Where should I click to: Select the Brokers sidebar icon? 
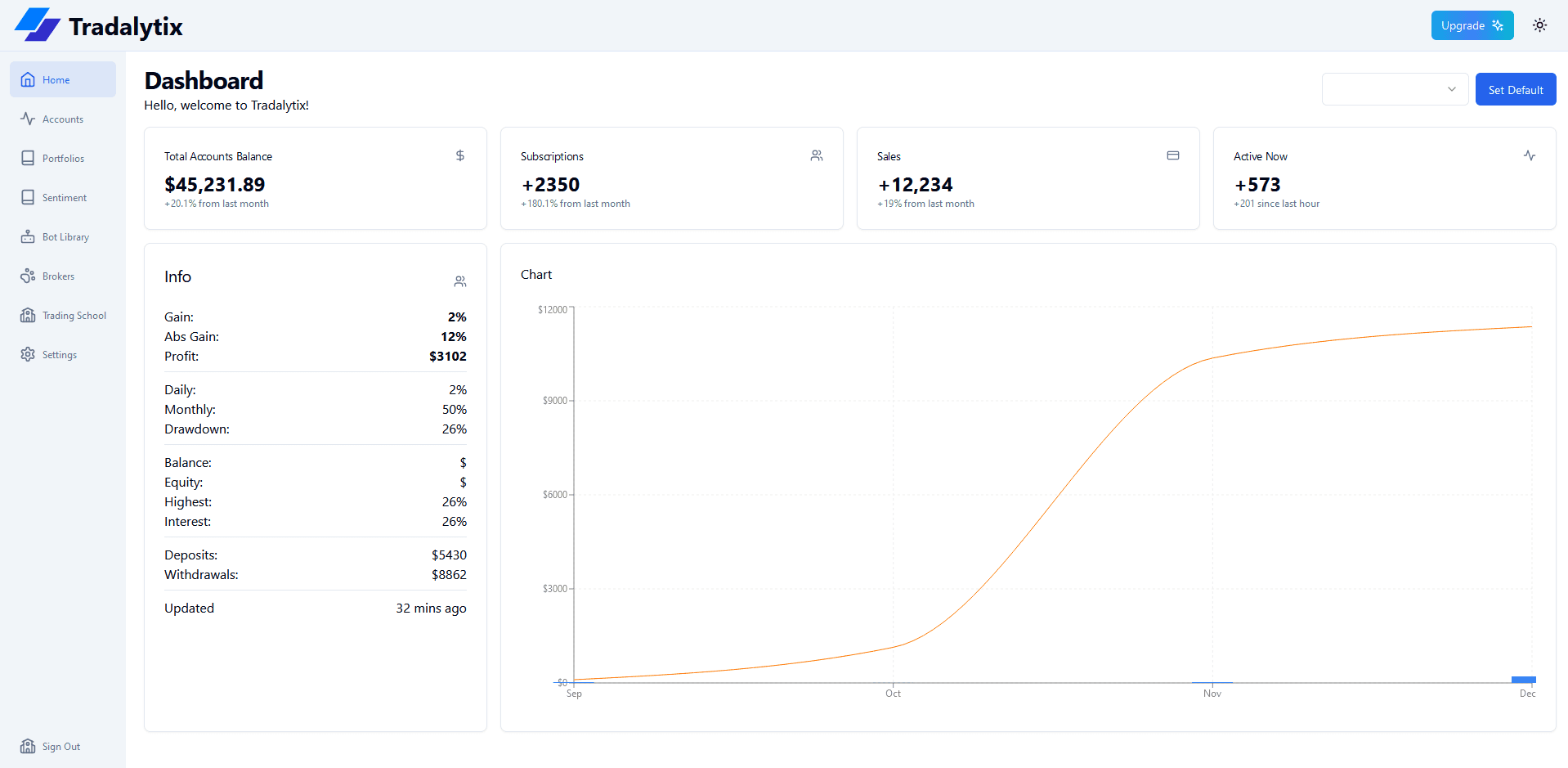29,276
